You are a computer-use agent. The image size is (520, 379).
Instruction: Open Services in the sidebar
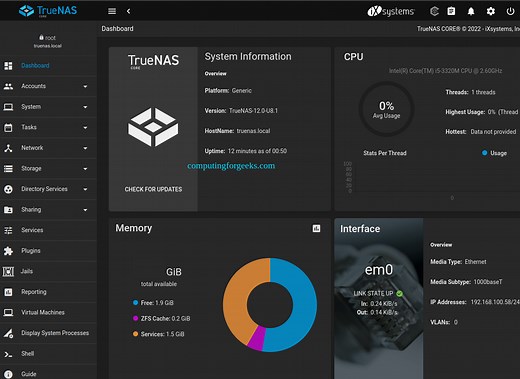pyautogui.click(x=48, y=230)
